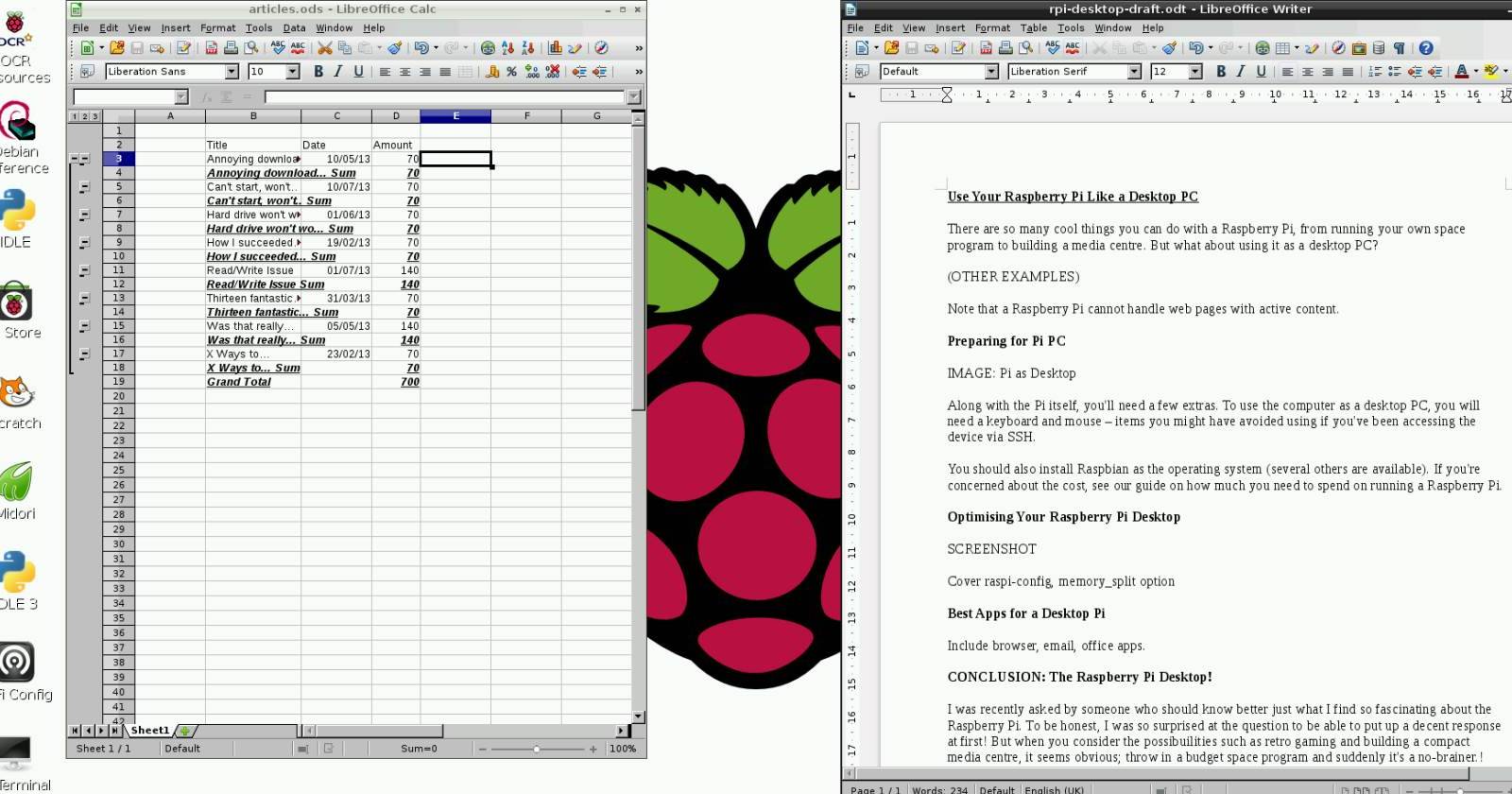Image resolution: width=1512 pixels, height=794 pixels.
Task: Toggle Italic in Writer formatting bar
Action: (1241, 71)
